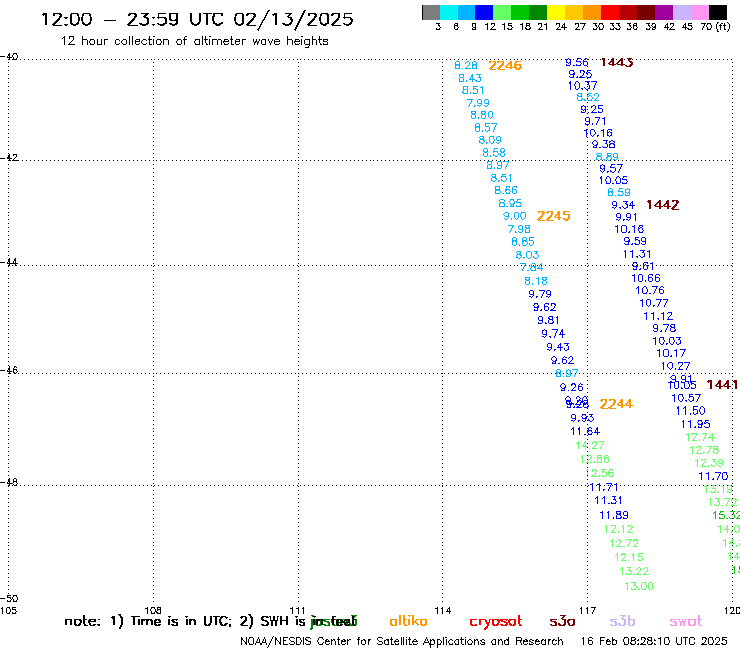Click the orange pass time 2246
Viewport: 740px width, 650px height.
pyautogui.click(x=505, y=66)
